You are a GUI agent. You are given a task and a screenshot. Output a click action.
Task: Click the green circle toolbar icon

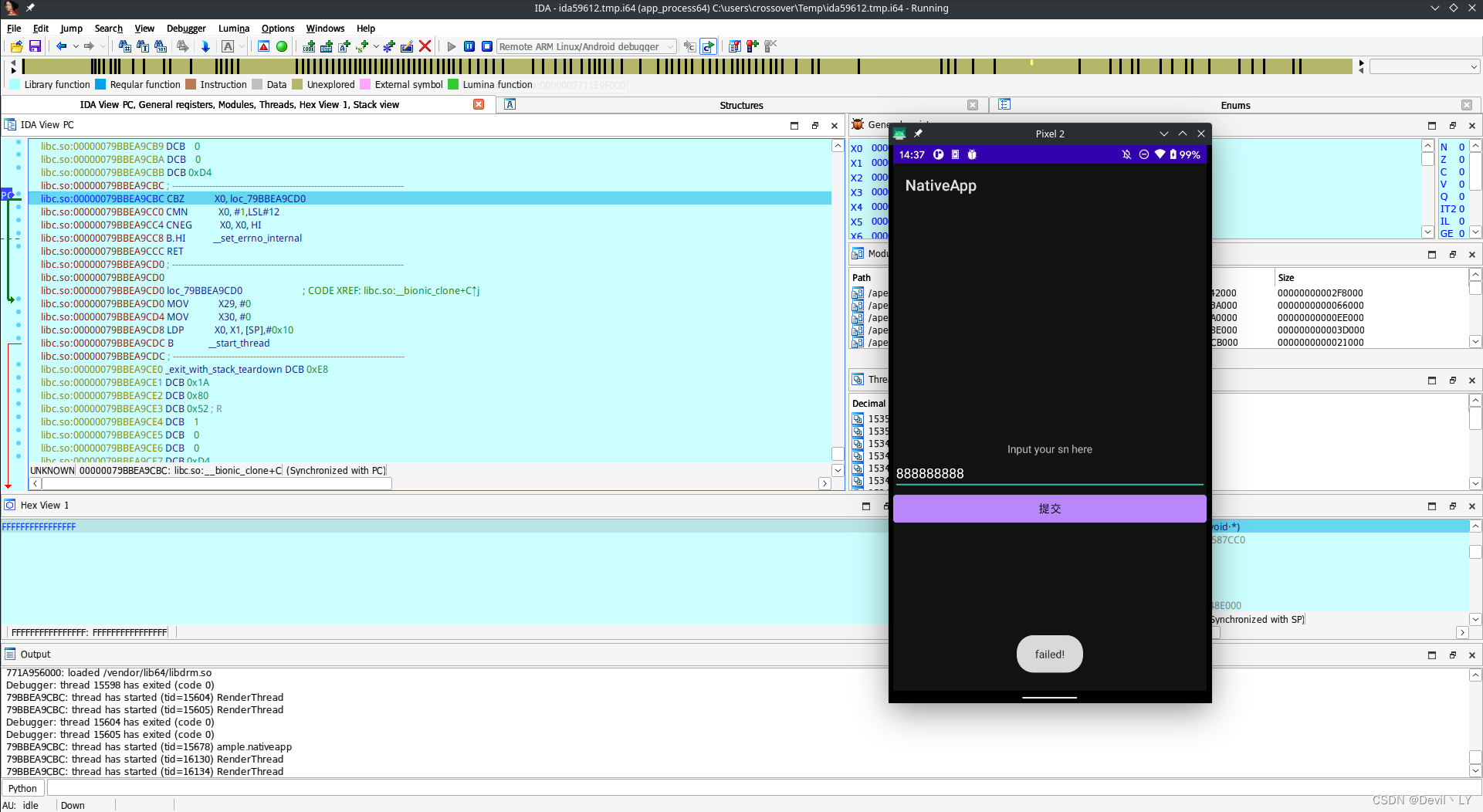point(282,46)
